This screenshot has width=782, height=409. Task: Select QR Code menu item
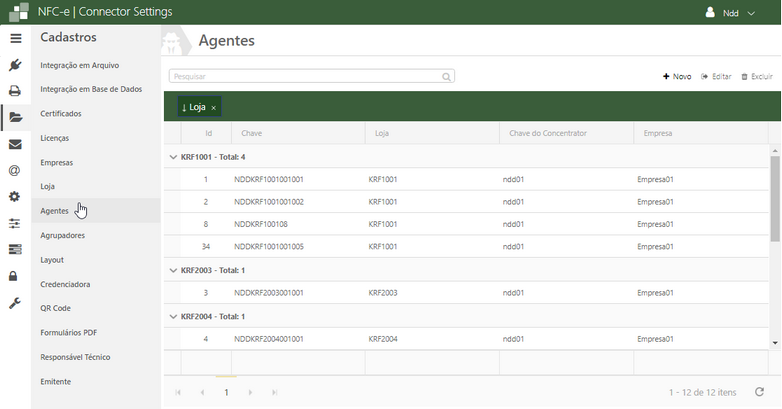[55, 308]
